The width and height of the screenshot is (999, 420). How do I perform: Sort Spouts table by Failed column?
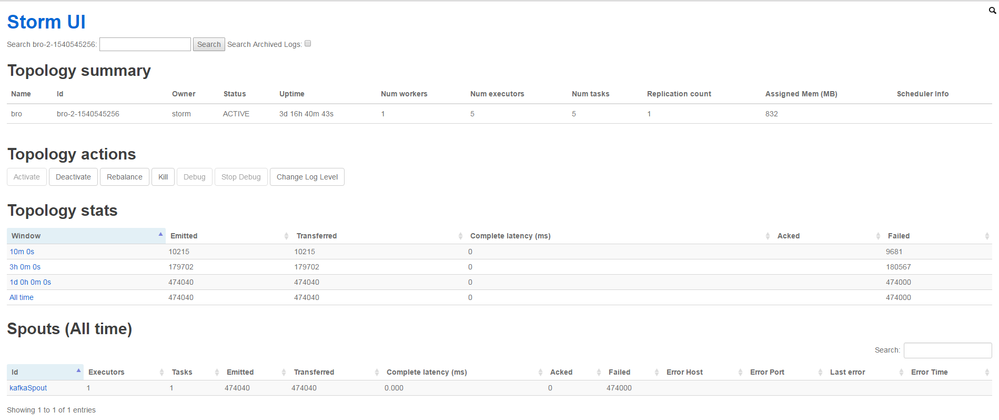(x=633, y=372)
